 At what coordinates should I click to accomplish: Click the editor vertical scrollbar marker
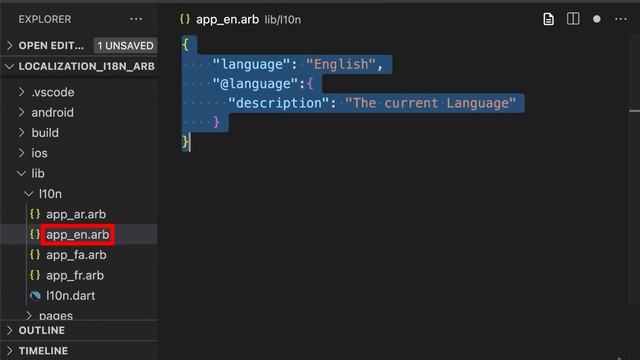(634, 111)
